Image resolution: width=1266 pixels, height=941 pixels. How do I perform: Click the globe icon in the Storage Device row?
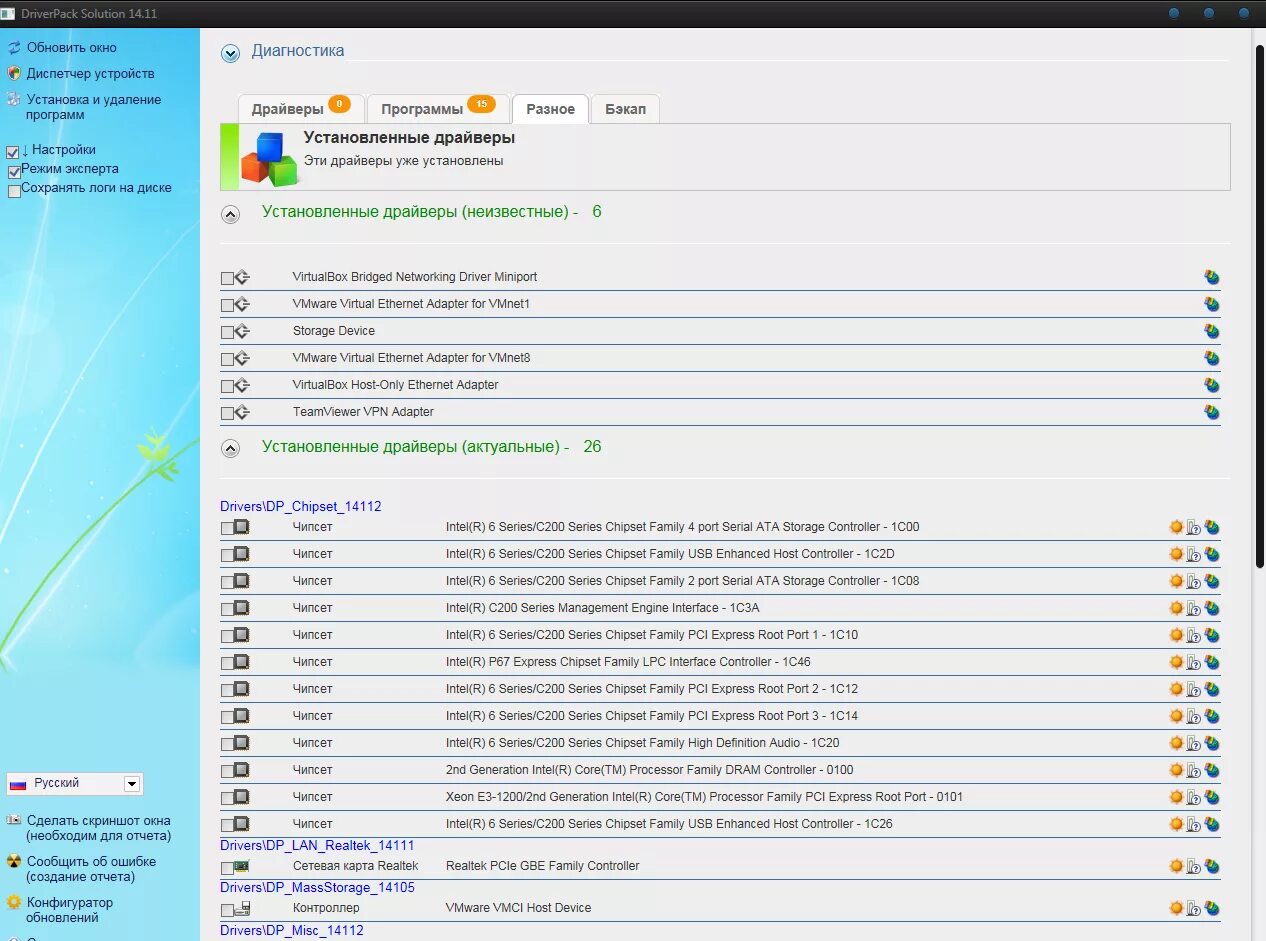pos(1212,331)
